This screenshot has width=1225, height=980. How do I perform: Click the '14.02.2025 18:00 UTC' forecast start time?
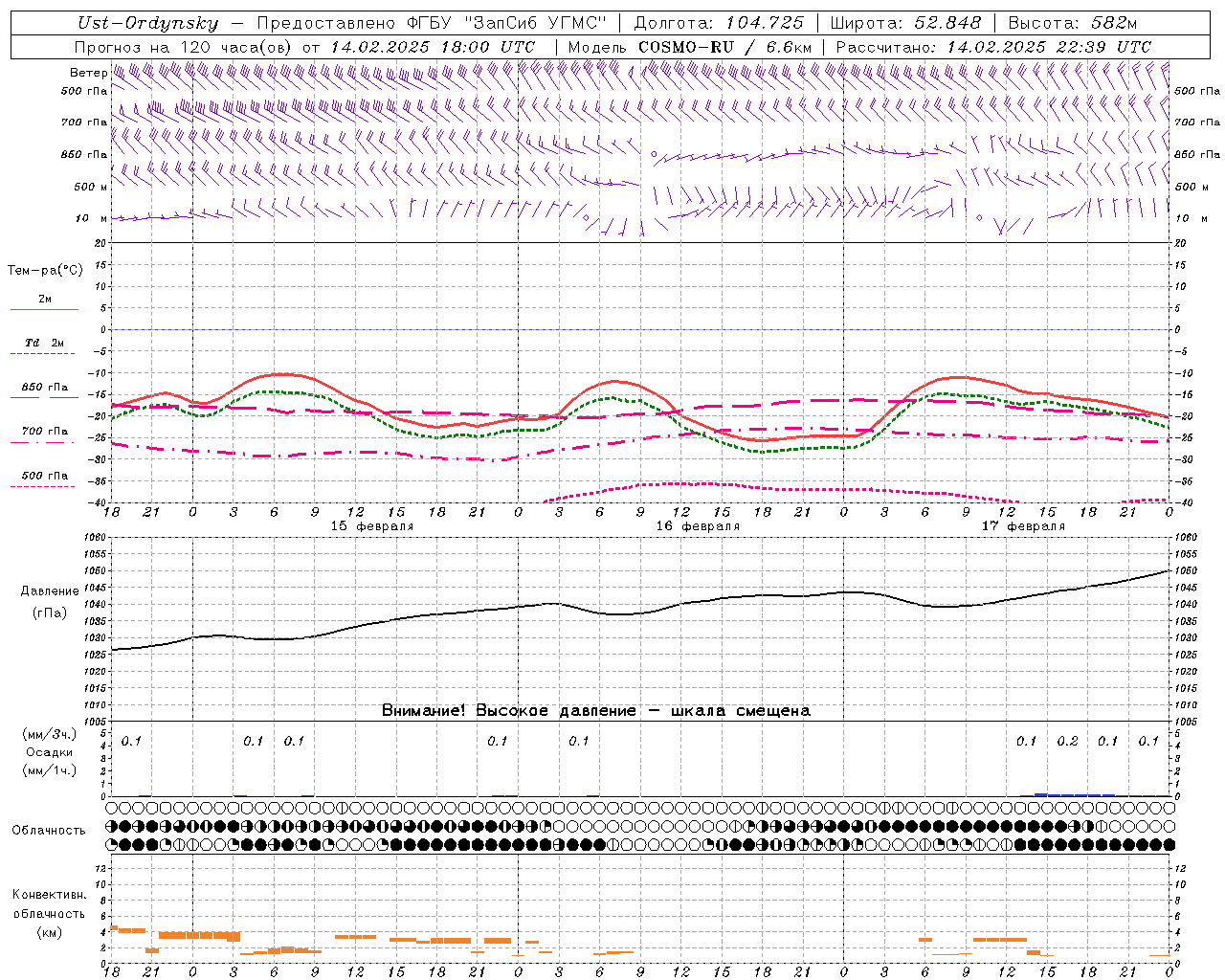(x=433, y=47)
